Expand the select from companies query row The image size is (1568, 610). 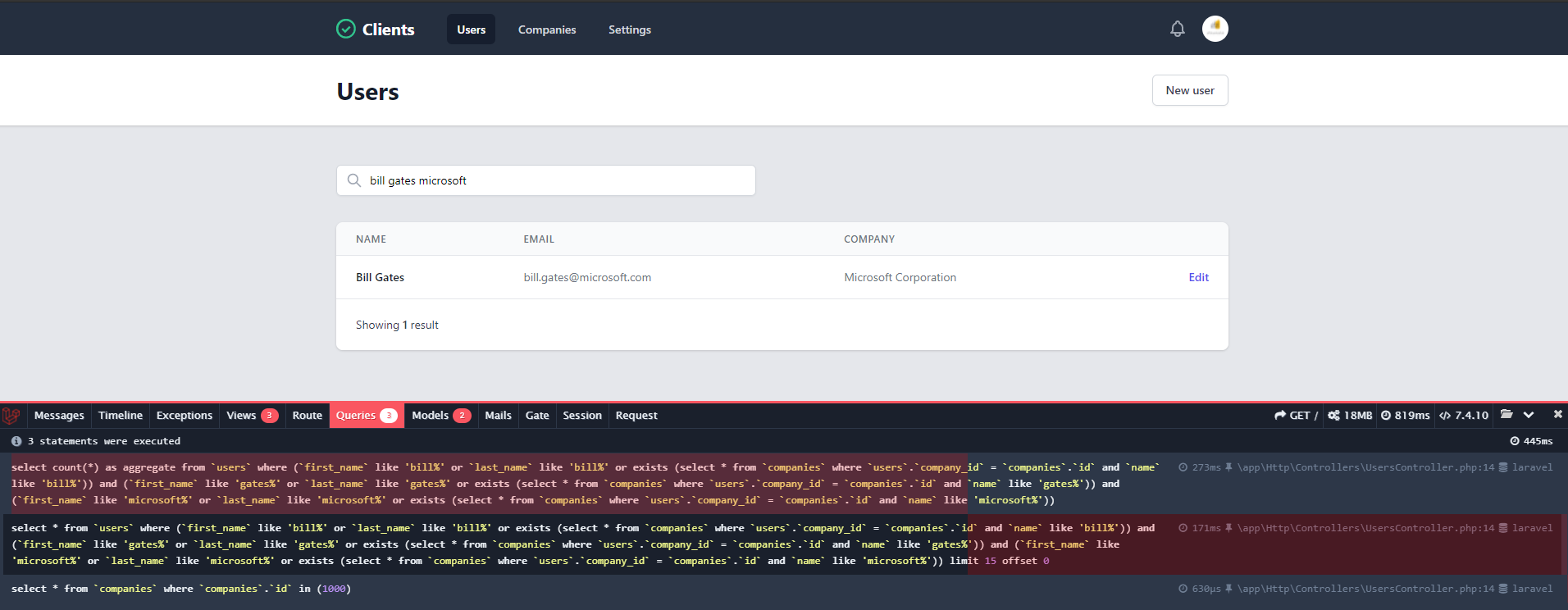180,589
